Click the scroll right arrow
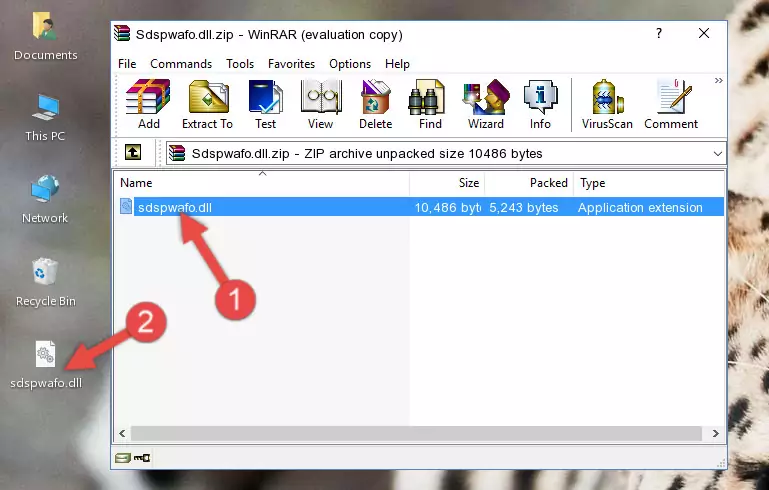This screenshot has width=769, height=490. [715, 434]
